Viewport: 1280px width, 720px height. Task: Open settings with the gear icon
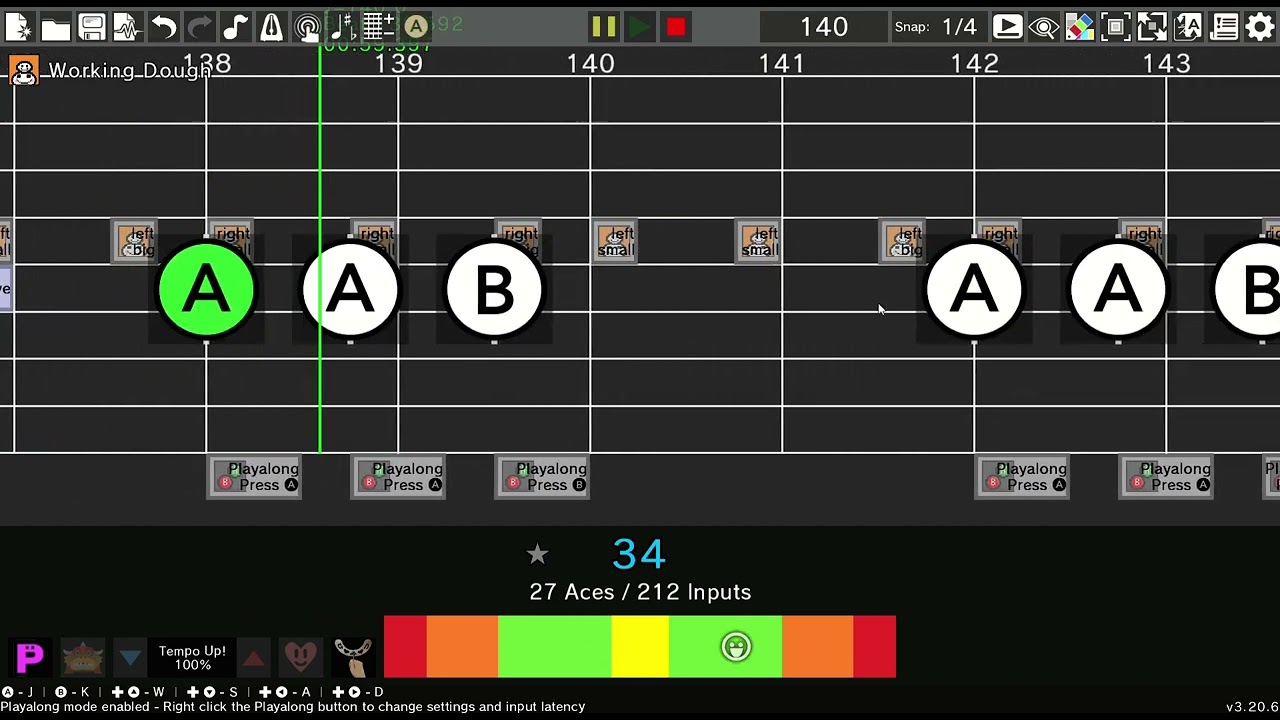point(1259,27)
